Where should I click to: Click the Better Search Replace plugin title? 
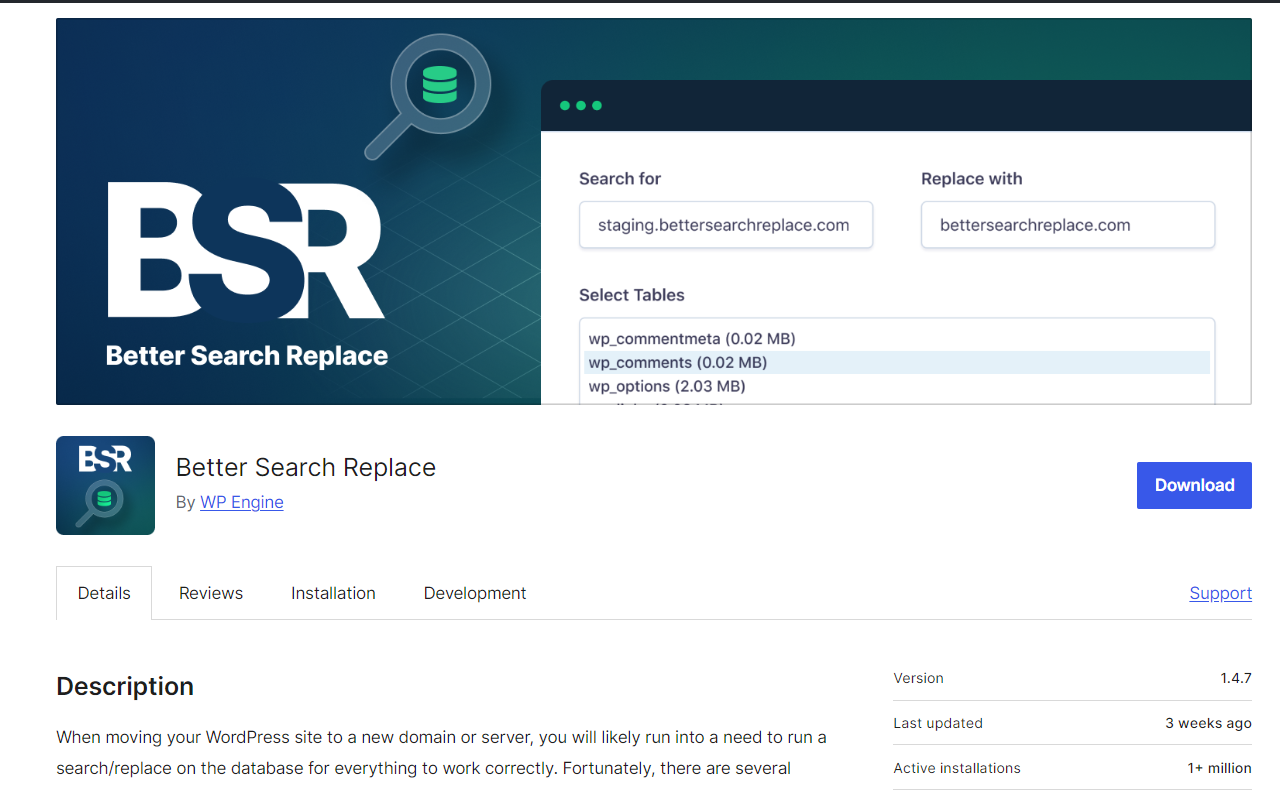[306, 467]
